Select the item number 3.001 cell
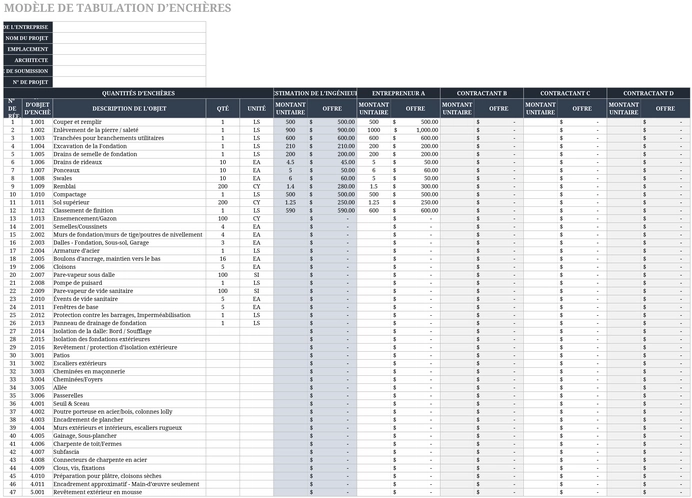Image resolution: width=692 pixels, height=498 pixels. click(37, 355)
